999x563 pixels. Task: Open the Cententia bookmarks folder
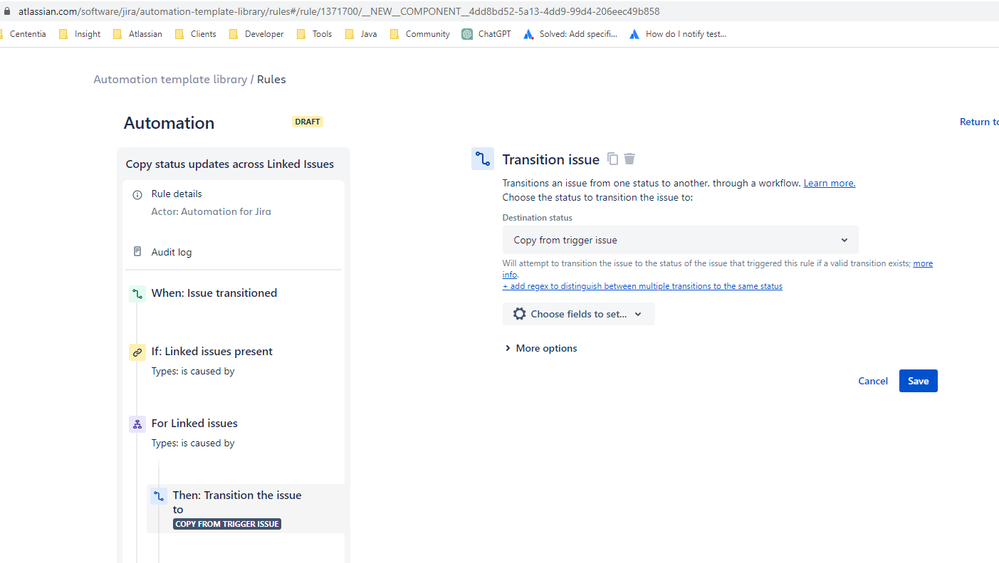coord(24,34)
